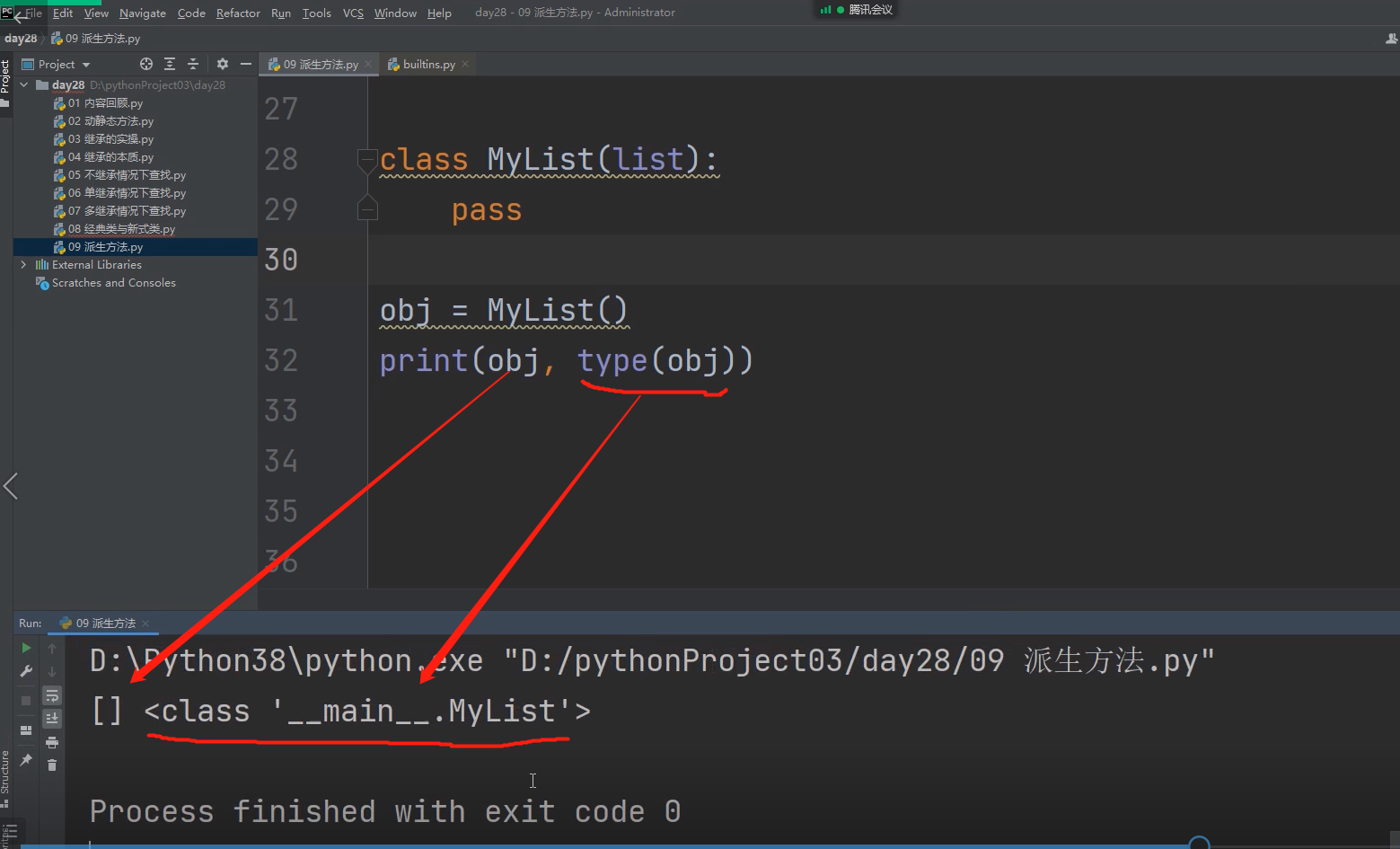The image size is (1400, 849).
Task: Click the user icon at top right
Action: click(x=1392, y=39)
